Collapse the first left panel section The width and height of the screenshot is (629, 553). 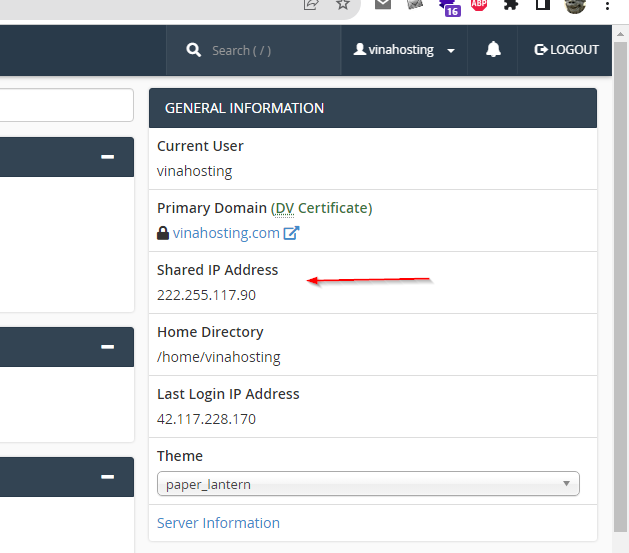107,157
